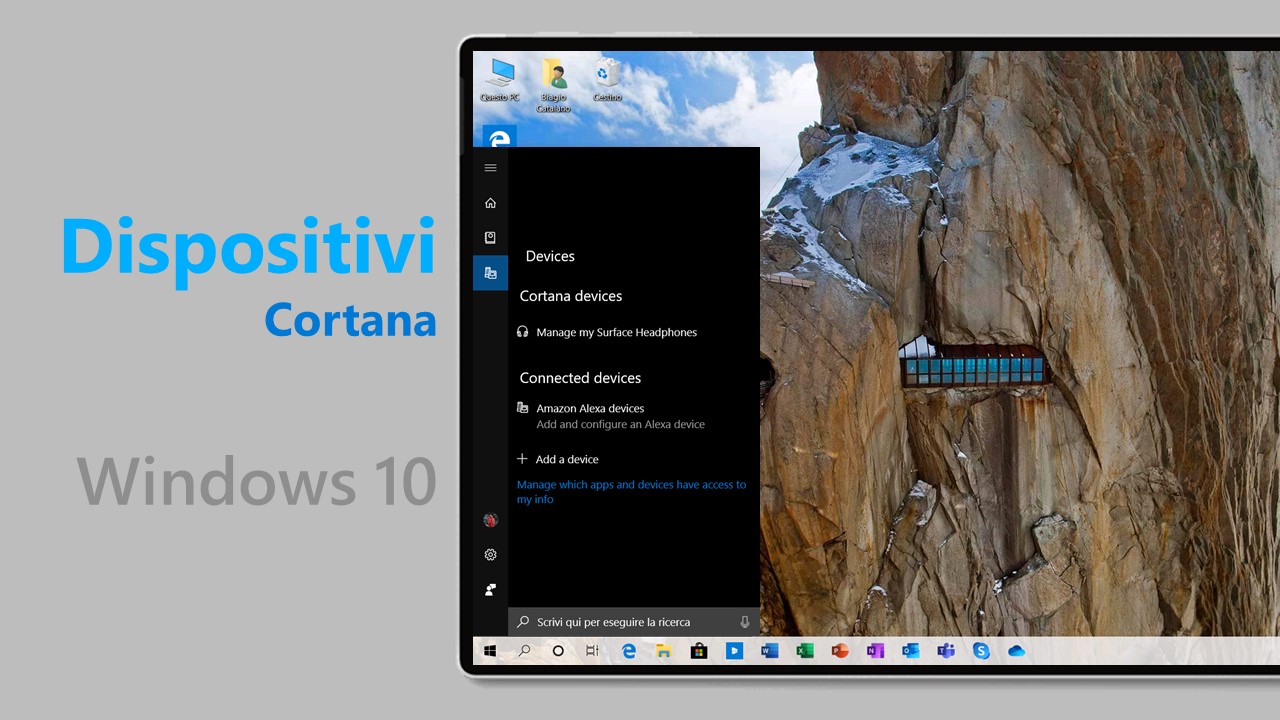Launch Skype from the taskbar
This screenshot has width=1280, height=720.
(x=981, y=651)
